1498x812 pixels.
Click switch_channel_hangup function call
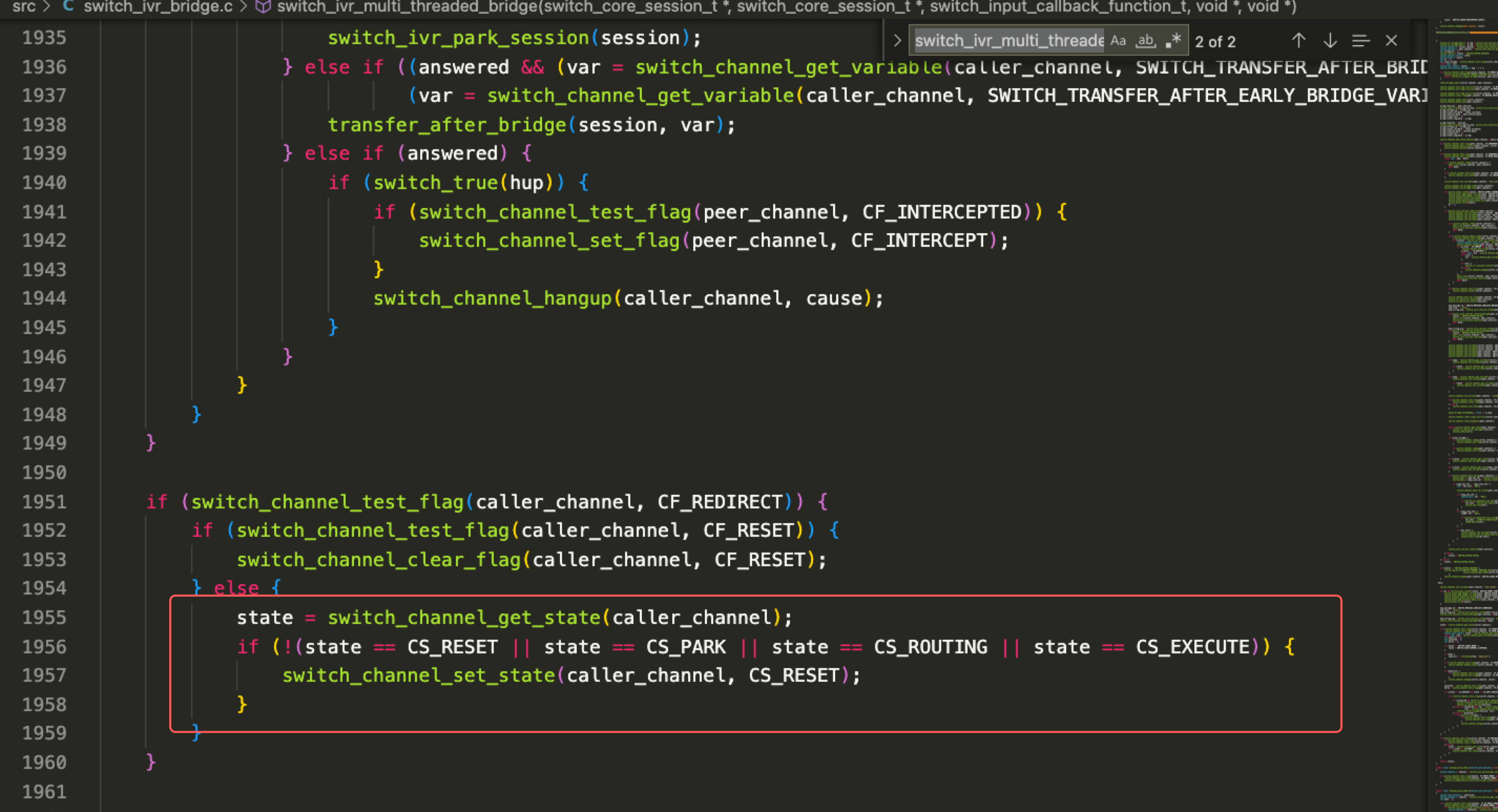(492, 298)
